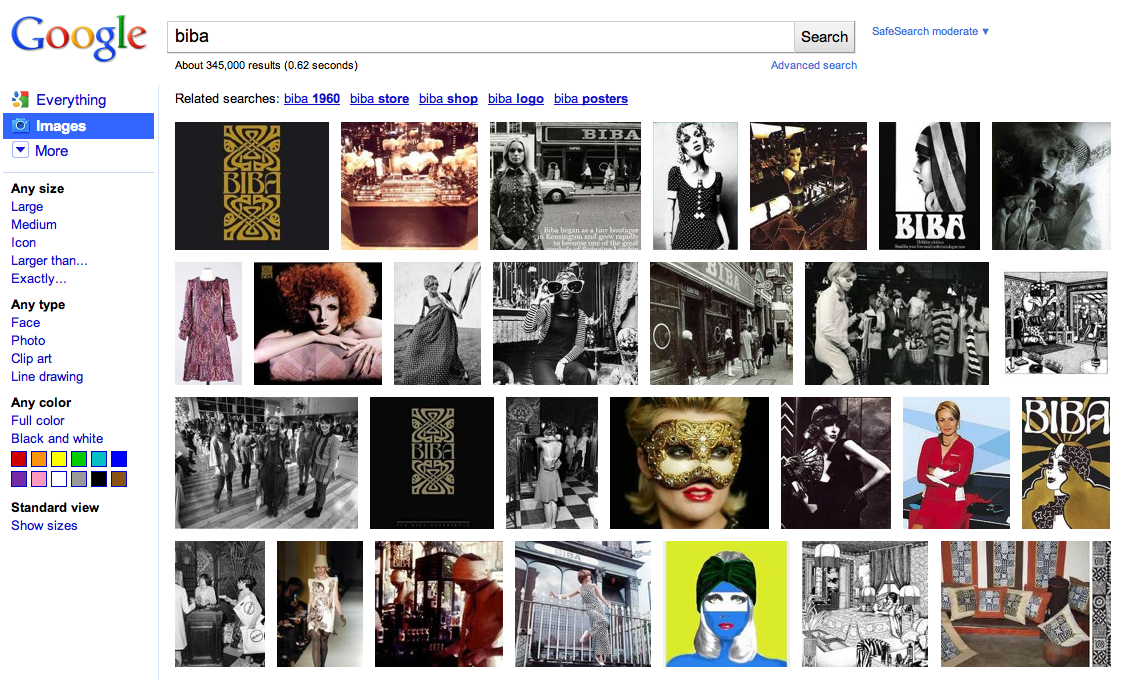Open related search biba posters
Viewport: 1127px width, 680px height.
click(x=591, y=98)
